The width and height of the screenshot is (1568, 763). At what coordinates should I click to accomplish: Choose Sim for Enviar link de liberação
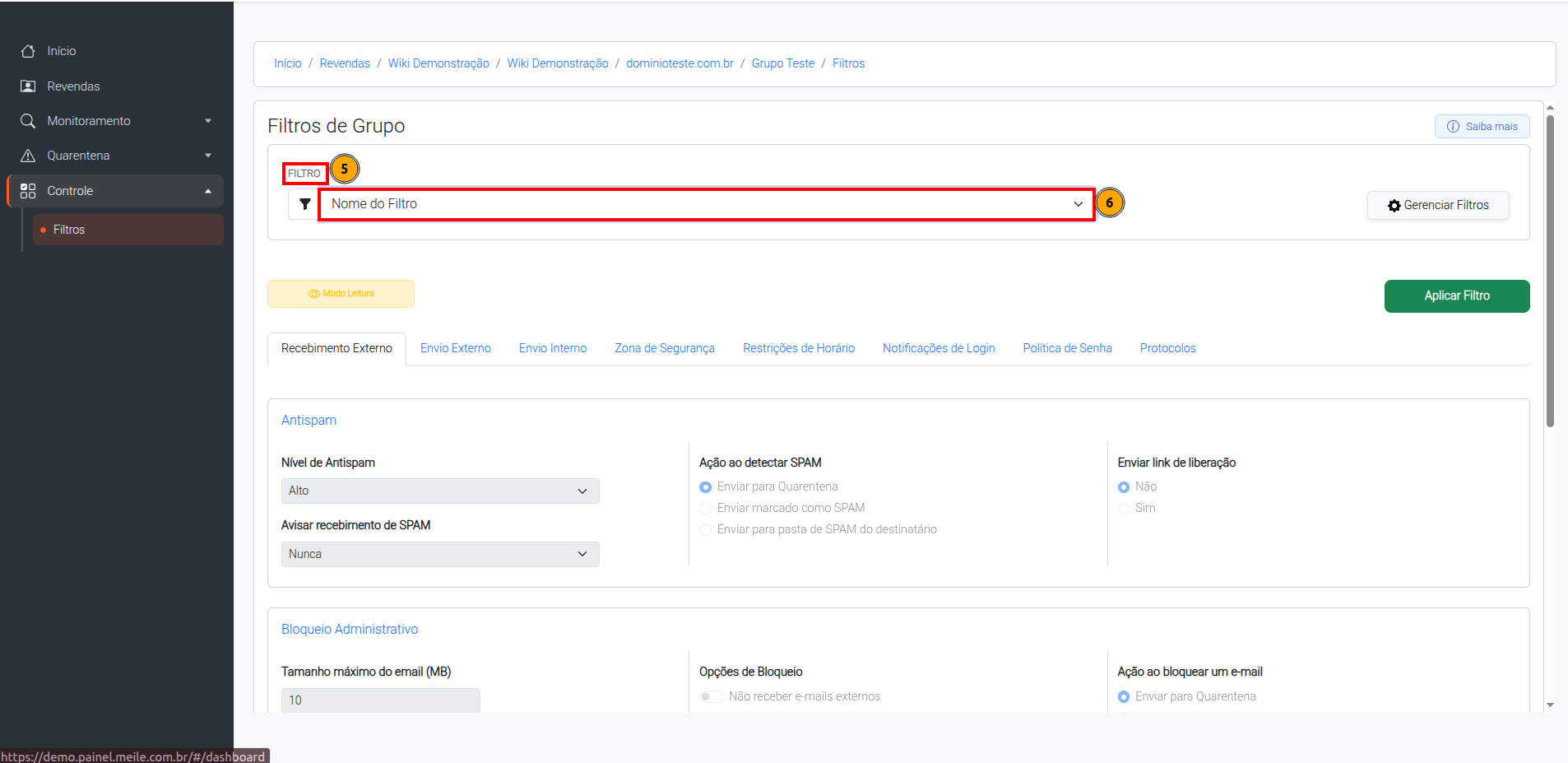tap(1124, 509)
